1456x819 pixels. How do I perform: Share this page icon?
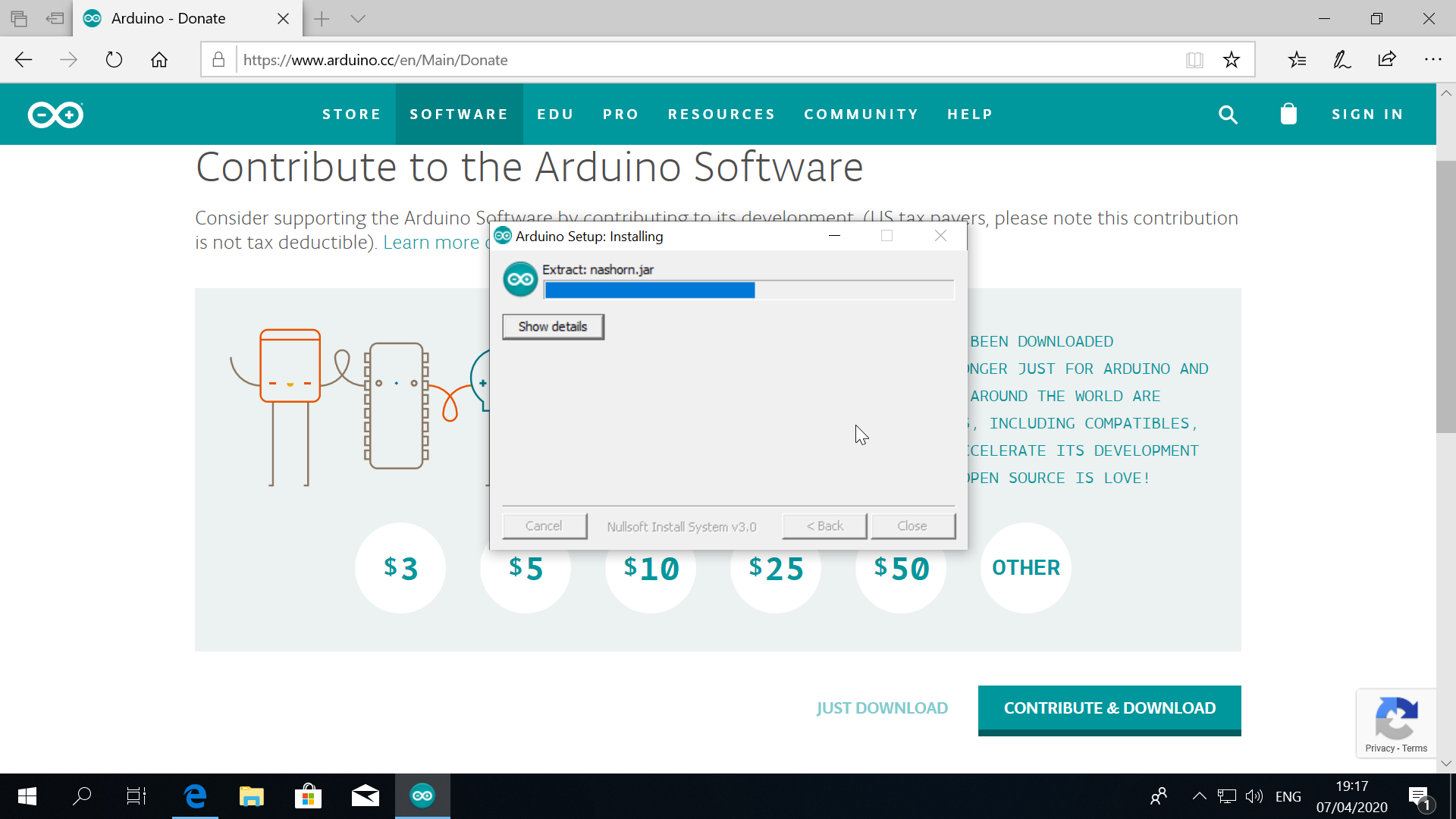click(1387, 60)
